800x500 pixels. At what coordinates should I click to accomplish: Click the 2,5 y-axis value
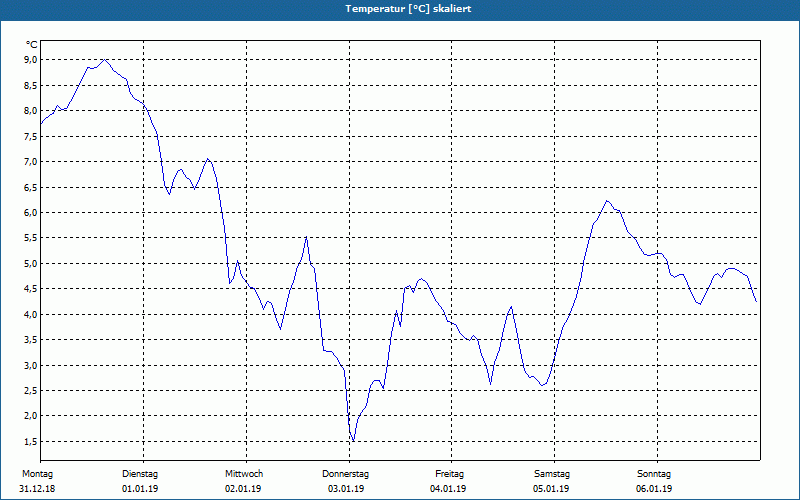click(x=31, y=390)
